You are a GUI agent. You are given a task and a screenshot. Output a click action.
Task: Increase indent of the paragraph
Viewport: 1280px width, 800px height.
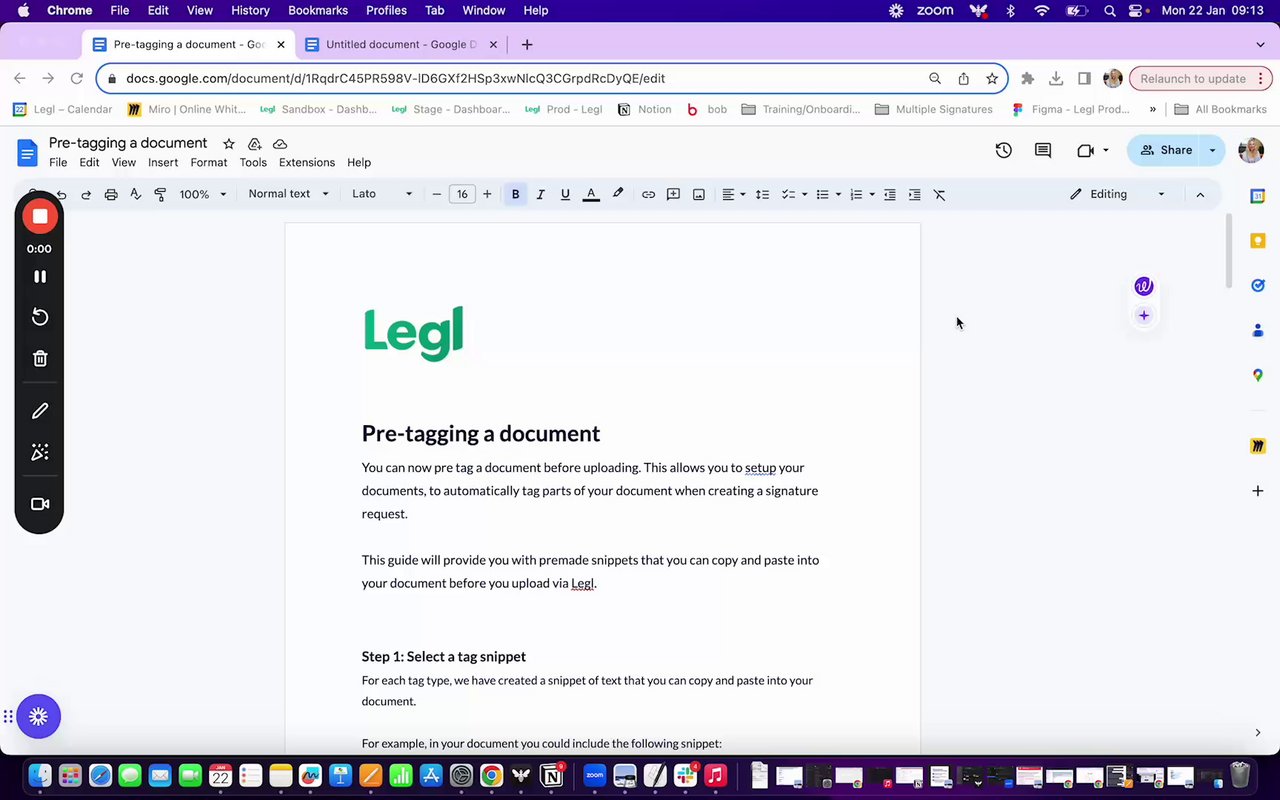[914, 194]
